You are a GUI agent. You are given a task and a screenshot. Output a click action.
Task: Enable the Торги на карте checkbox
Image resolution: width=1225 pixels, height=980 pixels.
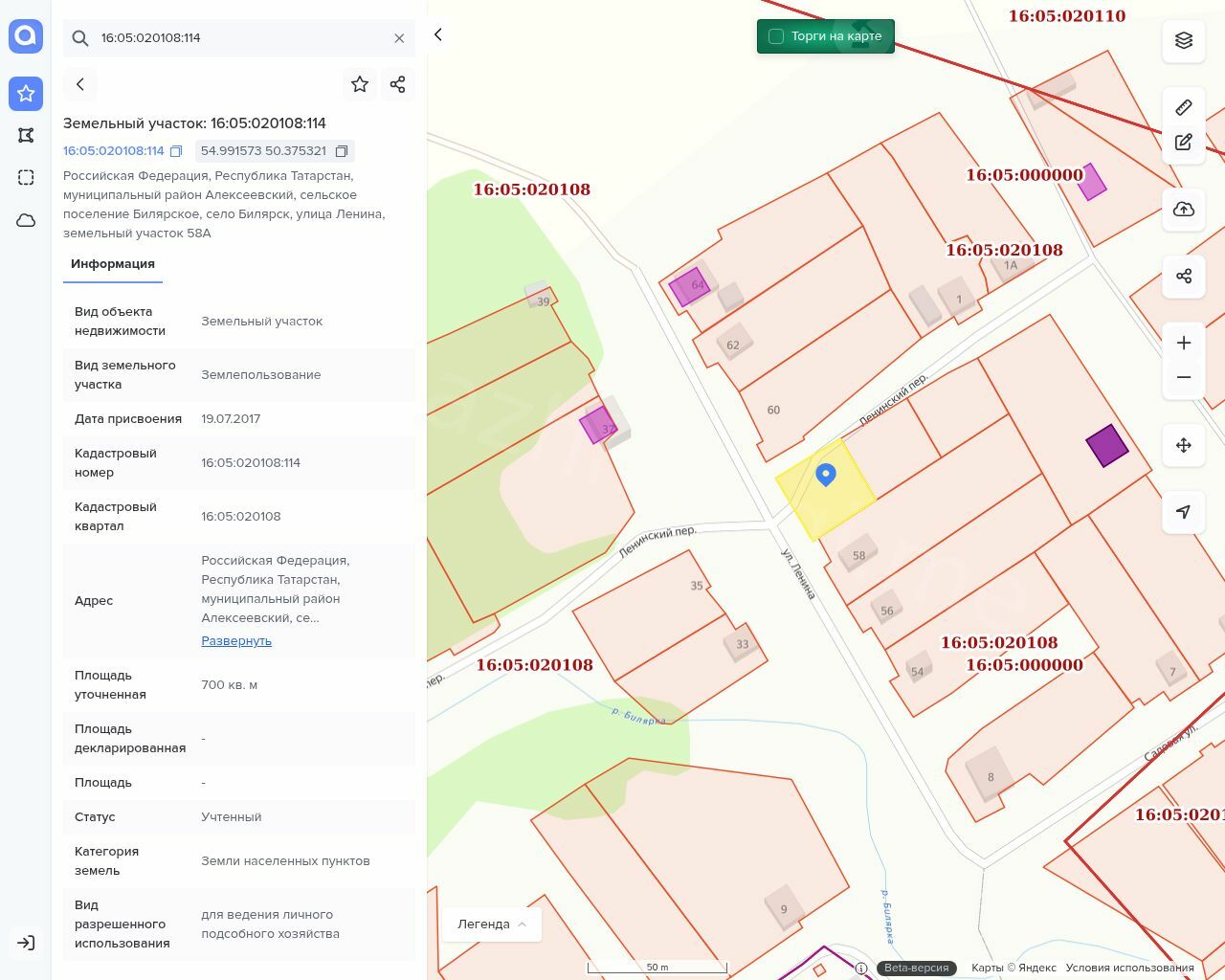[x=776, y=36]
